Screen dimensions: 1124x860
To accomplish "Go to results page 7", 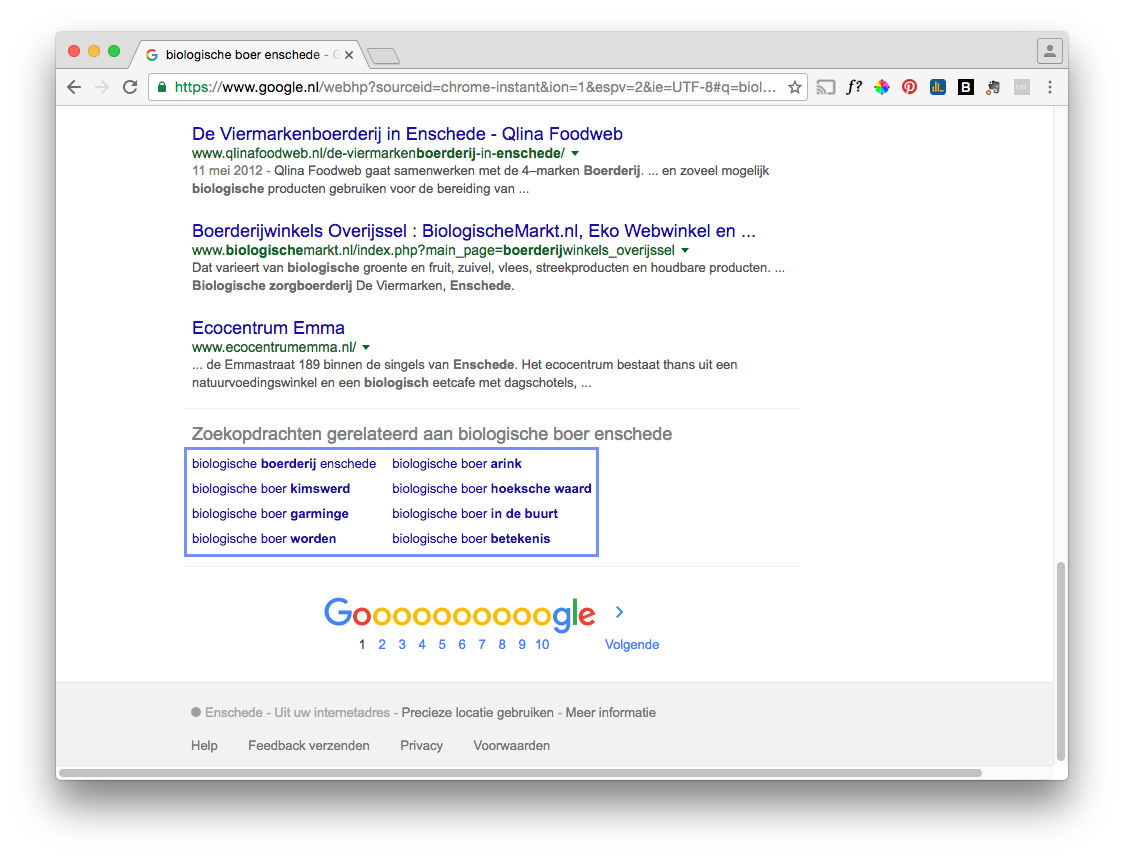I will coord(482,644).
